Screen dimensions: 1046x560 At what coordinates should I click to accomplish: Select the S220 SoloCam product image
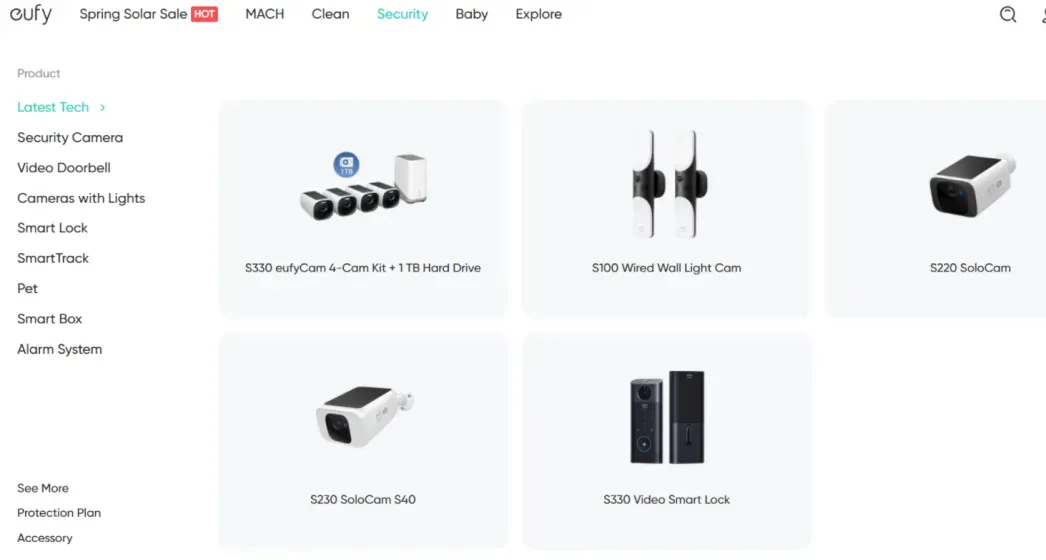973,185
